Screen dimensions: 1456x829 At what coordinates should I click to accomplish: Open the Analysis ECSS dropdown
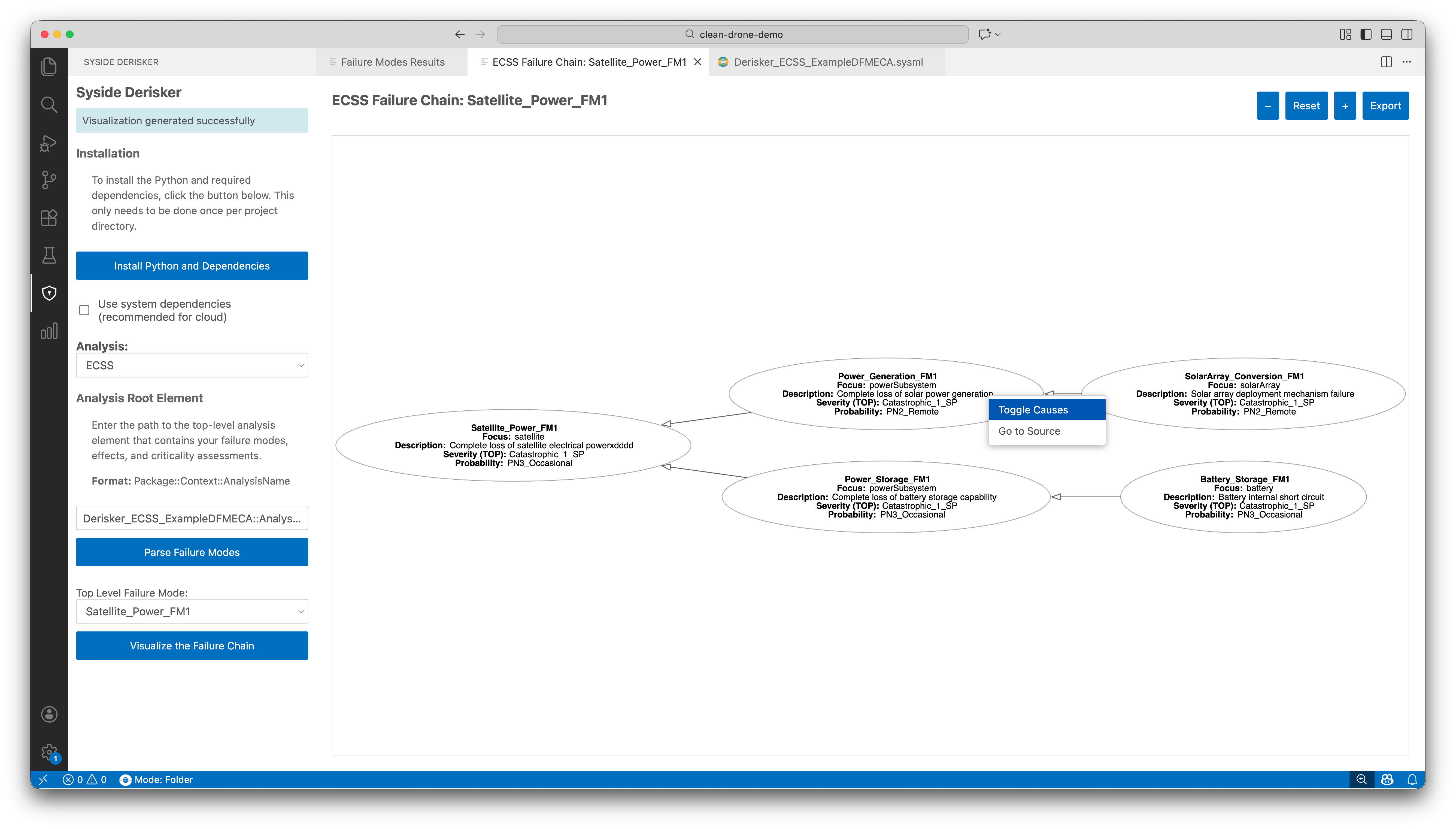click(192, 365)
